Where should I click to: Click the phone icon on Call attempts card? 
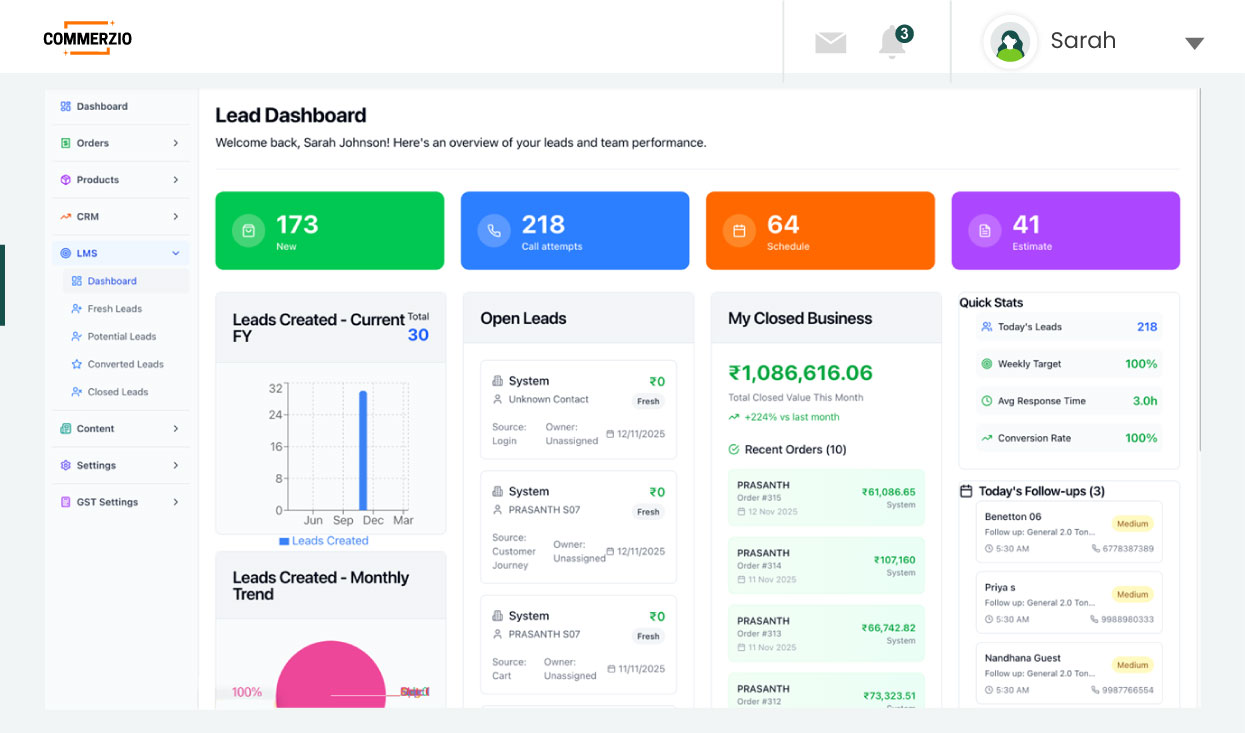(494, 230)
